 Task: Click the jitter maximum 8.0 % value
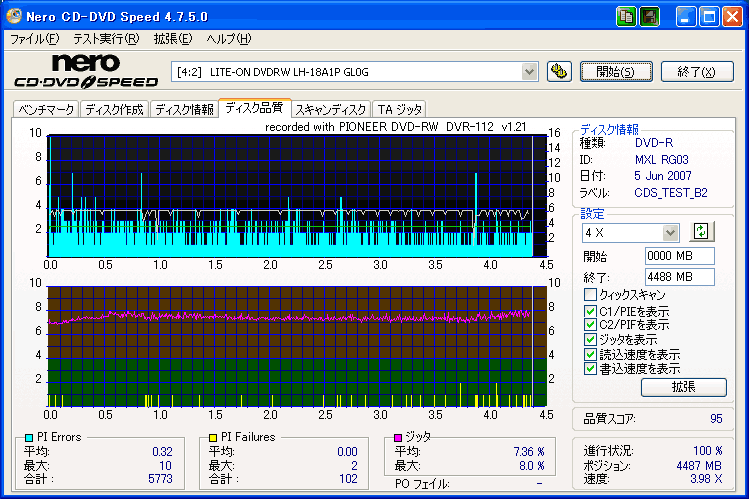point(532,466)
